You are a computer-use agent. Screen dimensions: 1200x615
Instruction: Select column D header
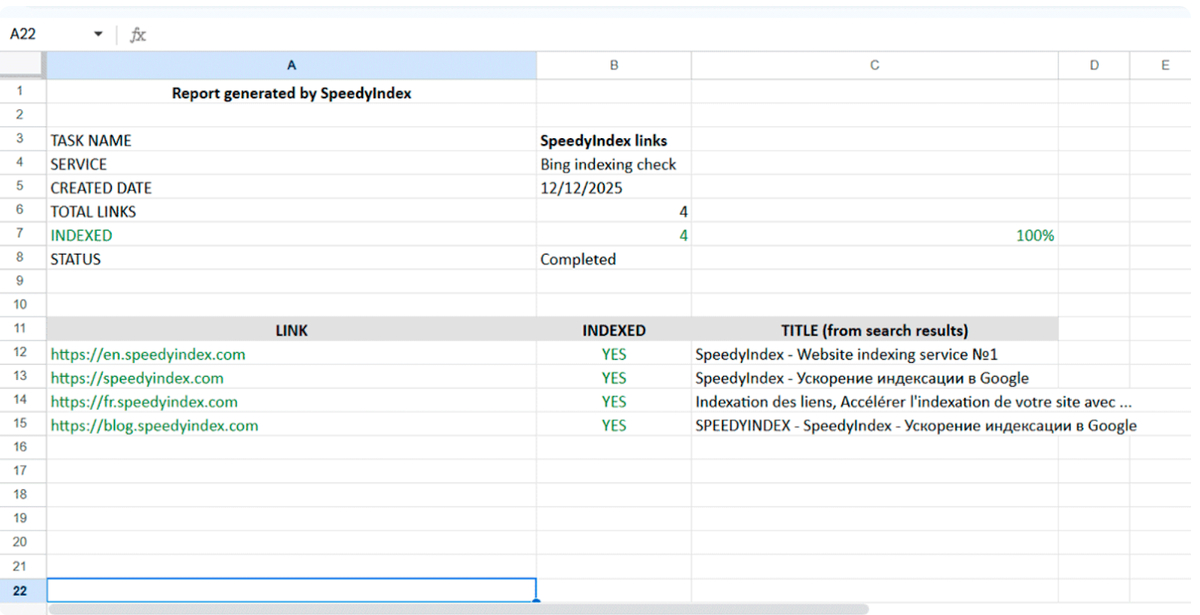(x=1094, y=65)
